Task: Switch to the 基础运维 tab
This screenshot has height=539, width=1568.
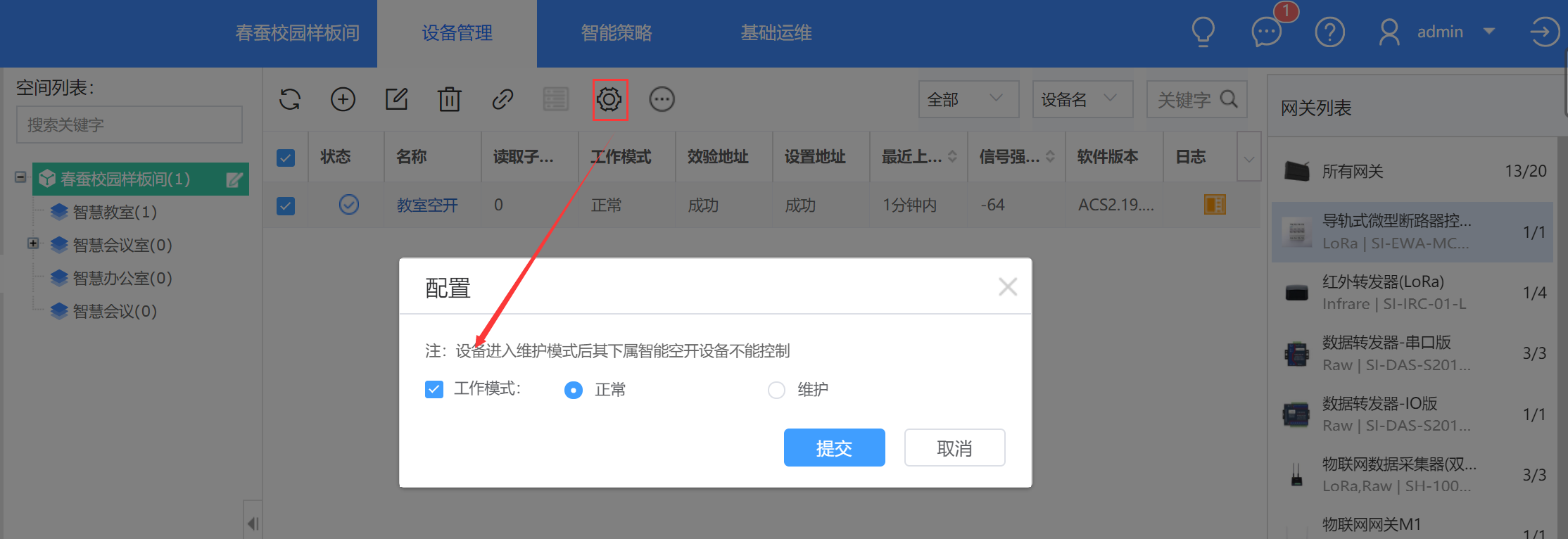Action: coord(776,33)
